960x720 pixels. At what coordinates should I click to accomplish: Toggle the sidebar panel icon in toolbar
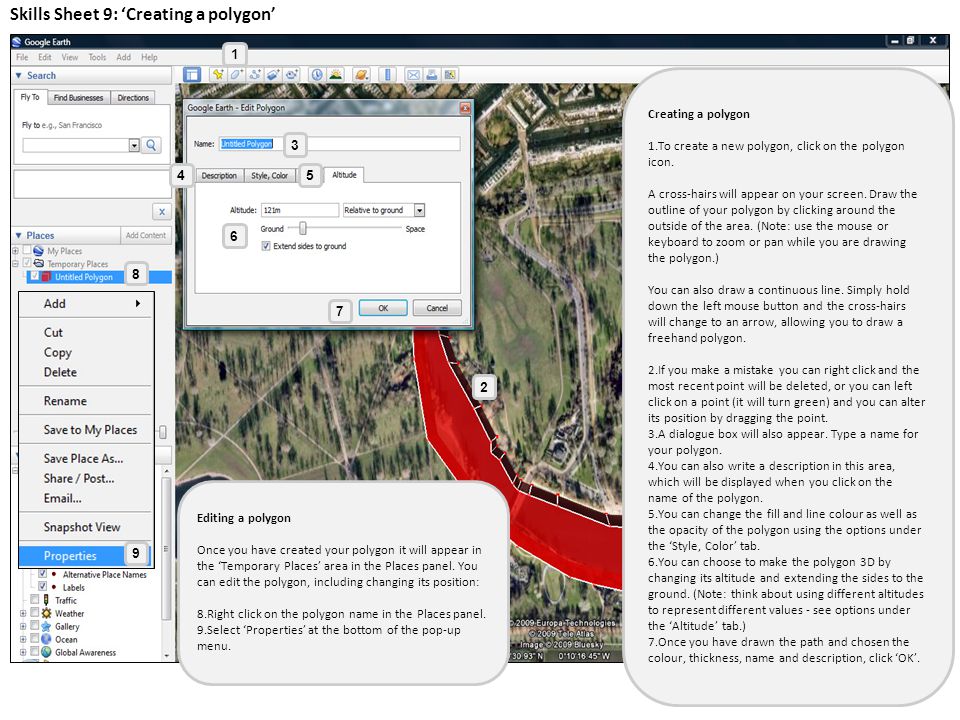click(x=192, y=75)
